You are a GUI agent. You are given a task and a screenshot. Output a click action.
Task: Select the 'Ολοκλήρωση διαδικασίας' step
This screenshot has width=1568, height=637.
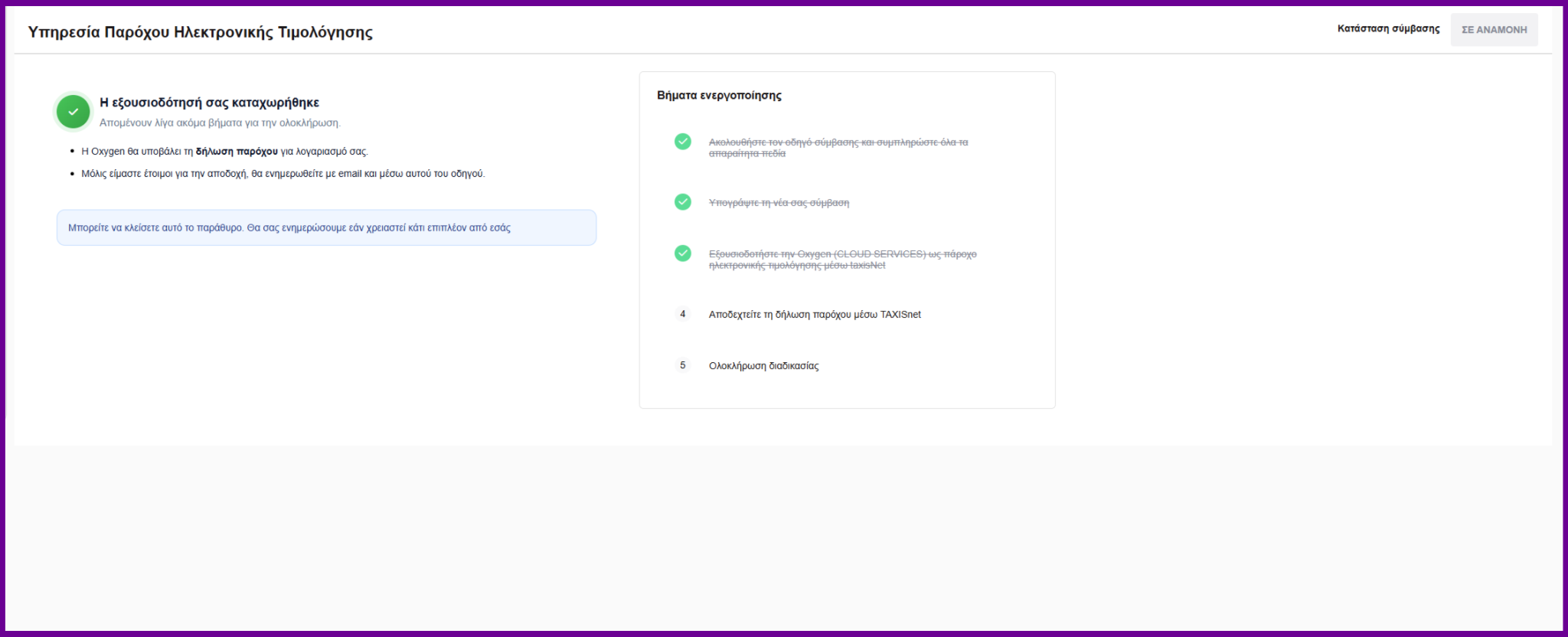[x=763, y=366]
